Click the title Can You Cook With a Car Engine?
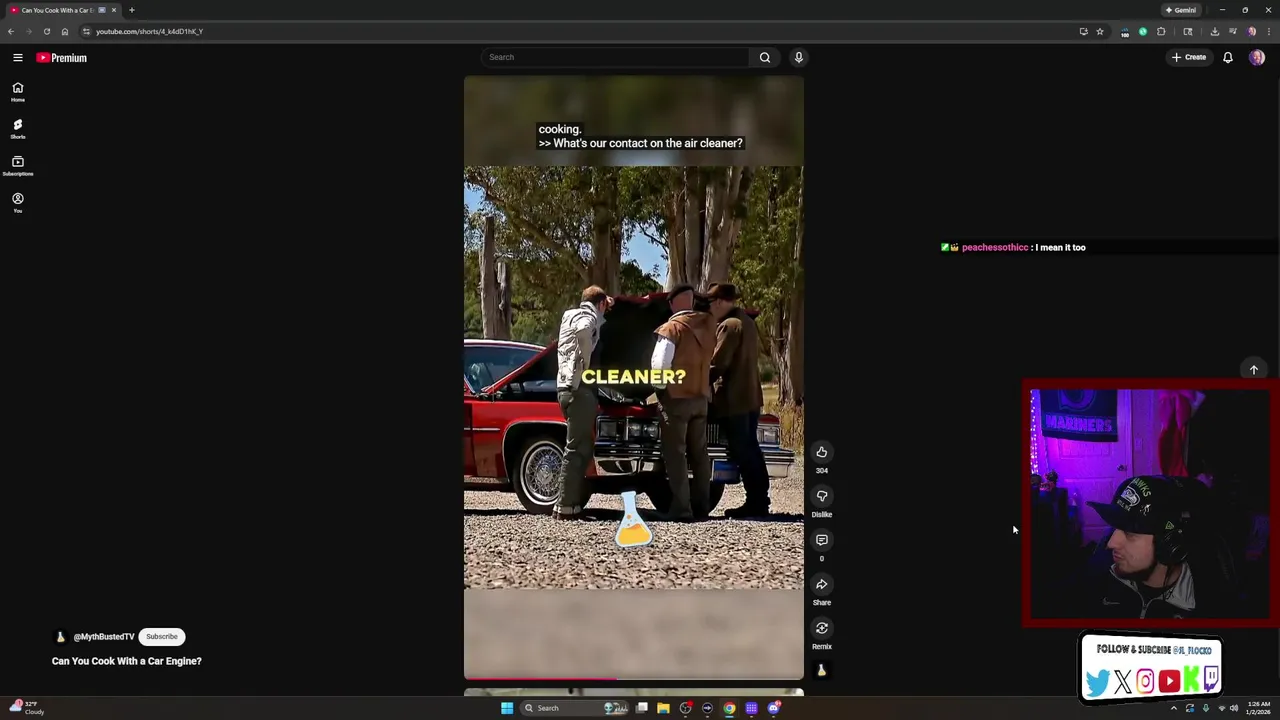The width and height of the screenshot is (1280, 720). pyautogui.click(x=127, y=661)
